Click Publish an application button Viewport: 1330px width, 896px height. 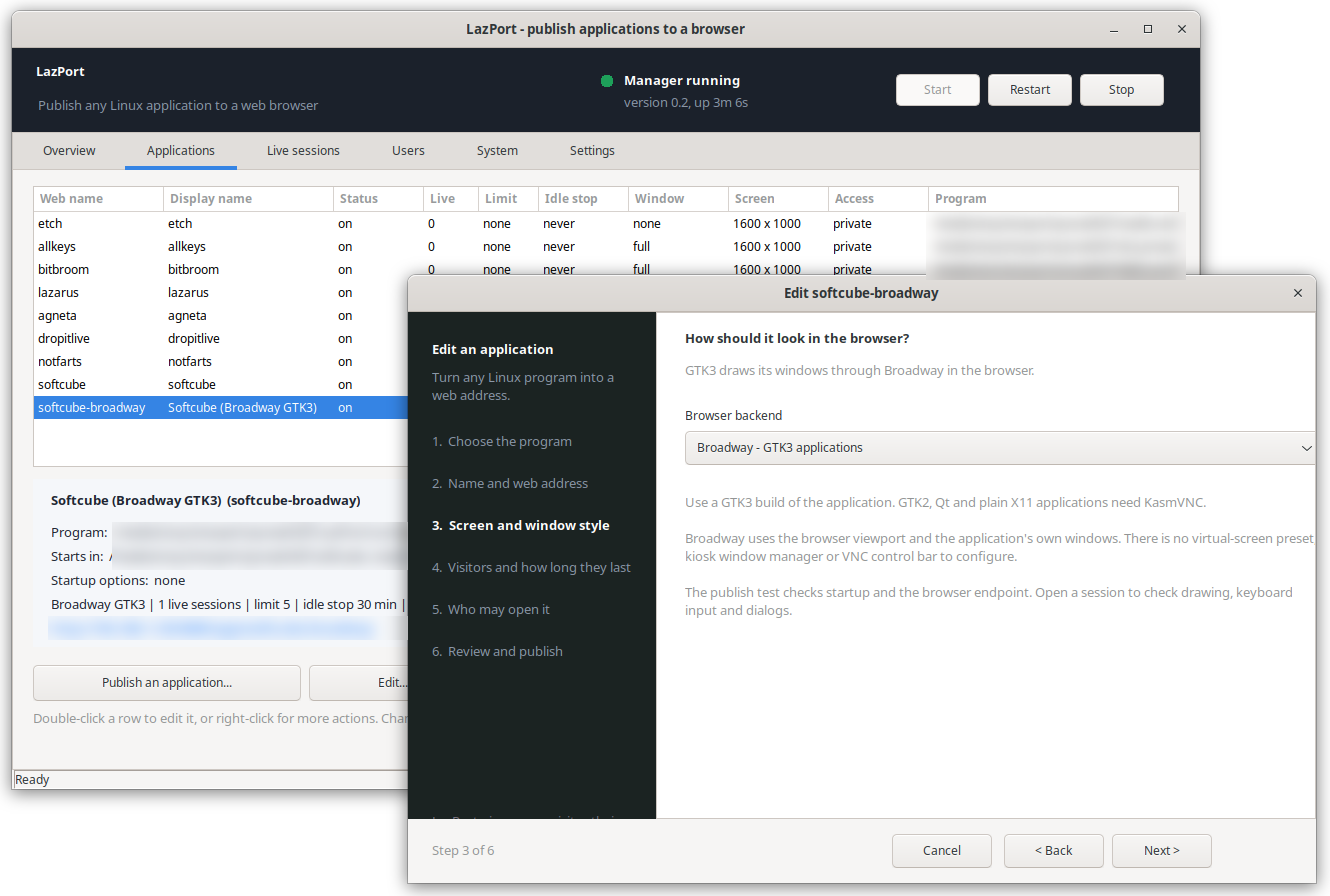click(167, 683)
